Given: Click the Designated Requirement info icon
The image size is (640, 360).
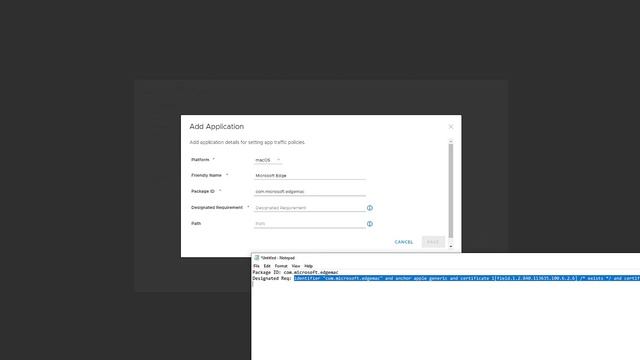Looking at the screenshot, I should 370,208.
